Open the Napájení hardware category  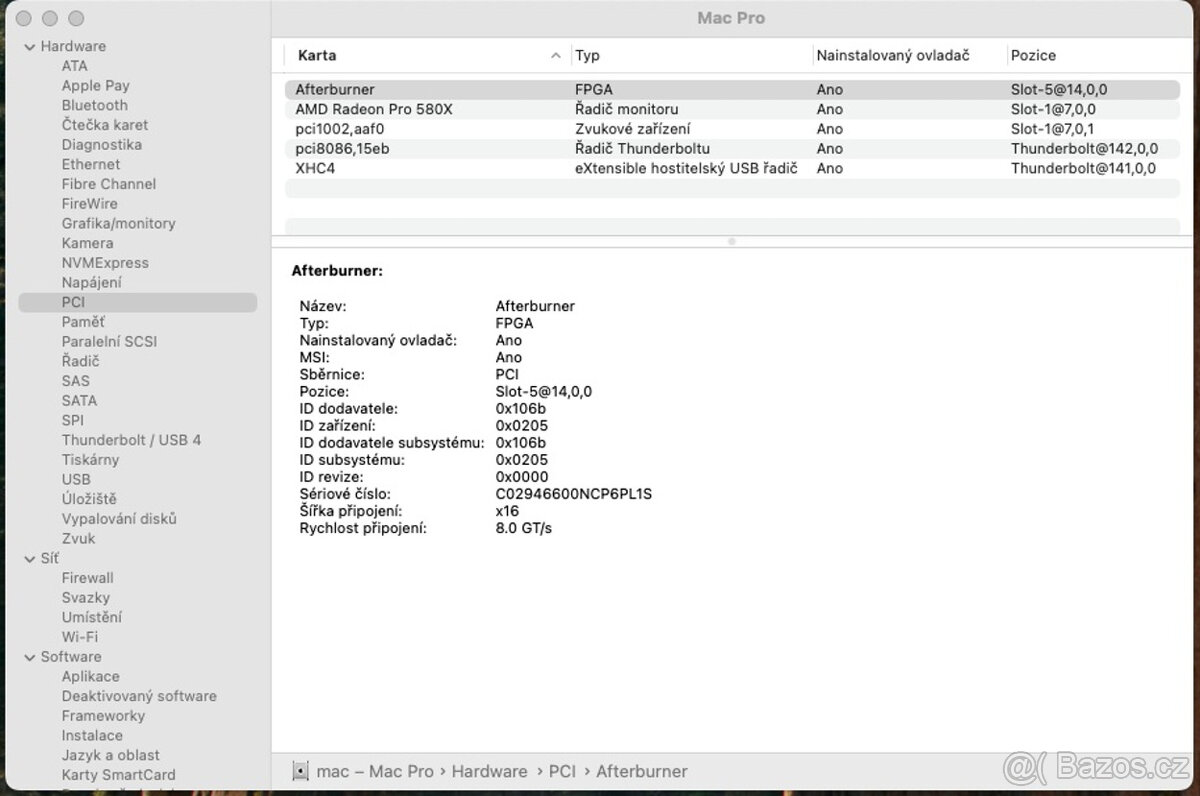coord(91,282)
